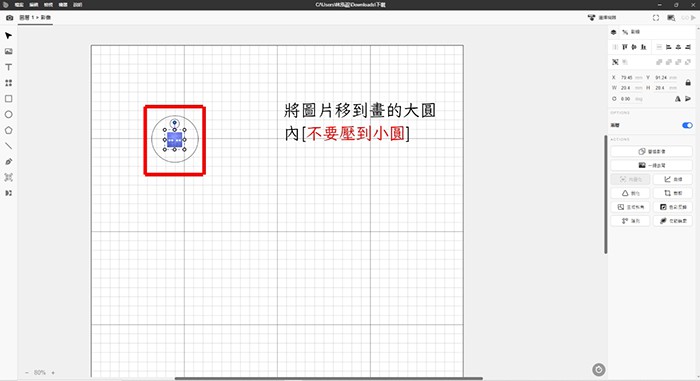This screenshot has width=700, height=381.
Task: Flip the image vertically
Action: 688,99
